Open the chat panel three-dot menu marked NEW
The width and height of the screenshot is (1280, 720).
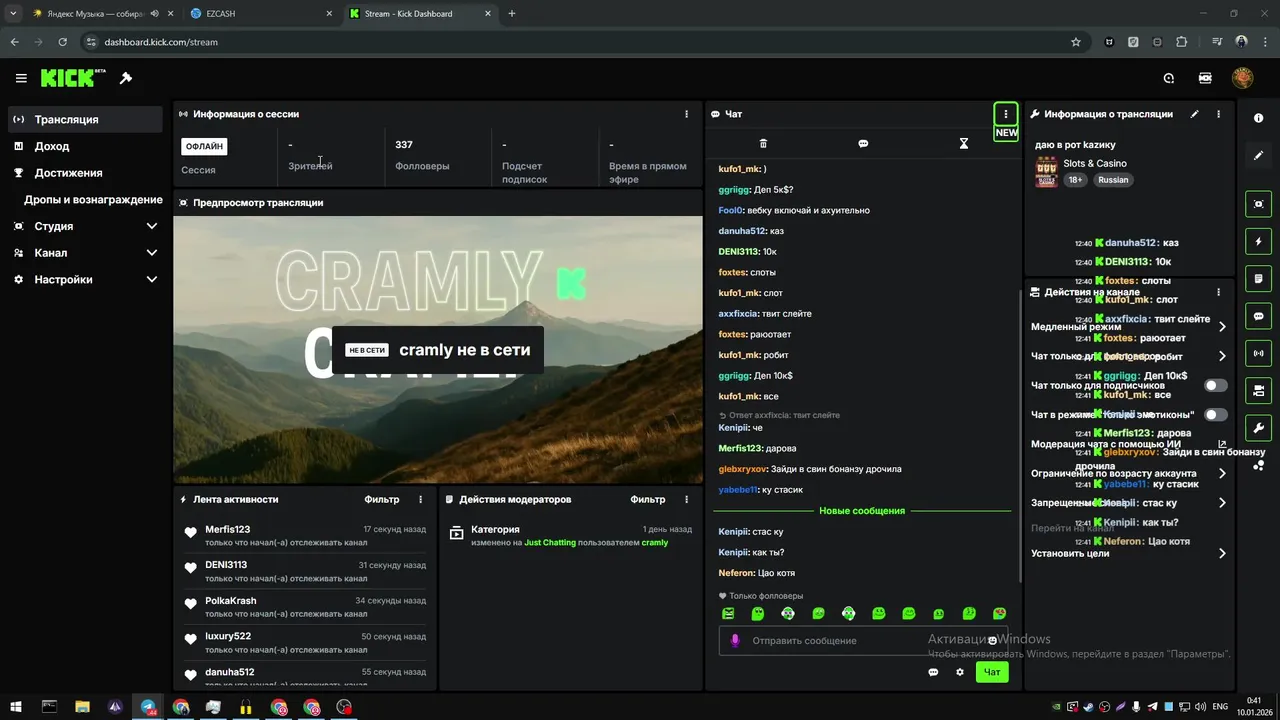click(x=1005, y=114)
